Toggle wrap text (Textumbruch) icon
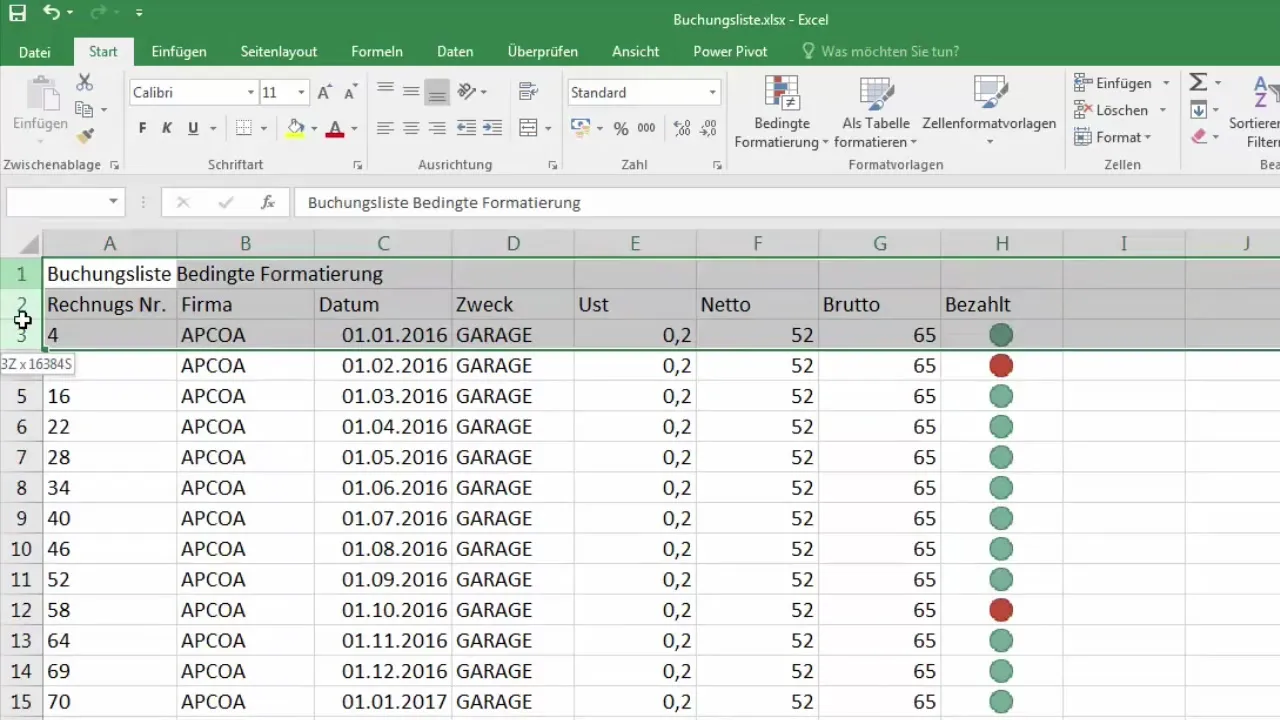The image size is (1280, 720). point(529,91)
